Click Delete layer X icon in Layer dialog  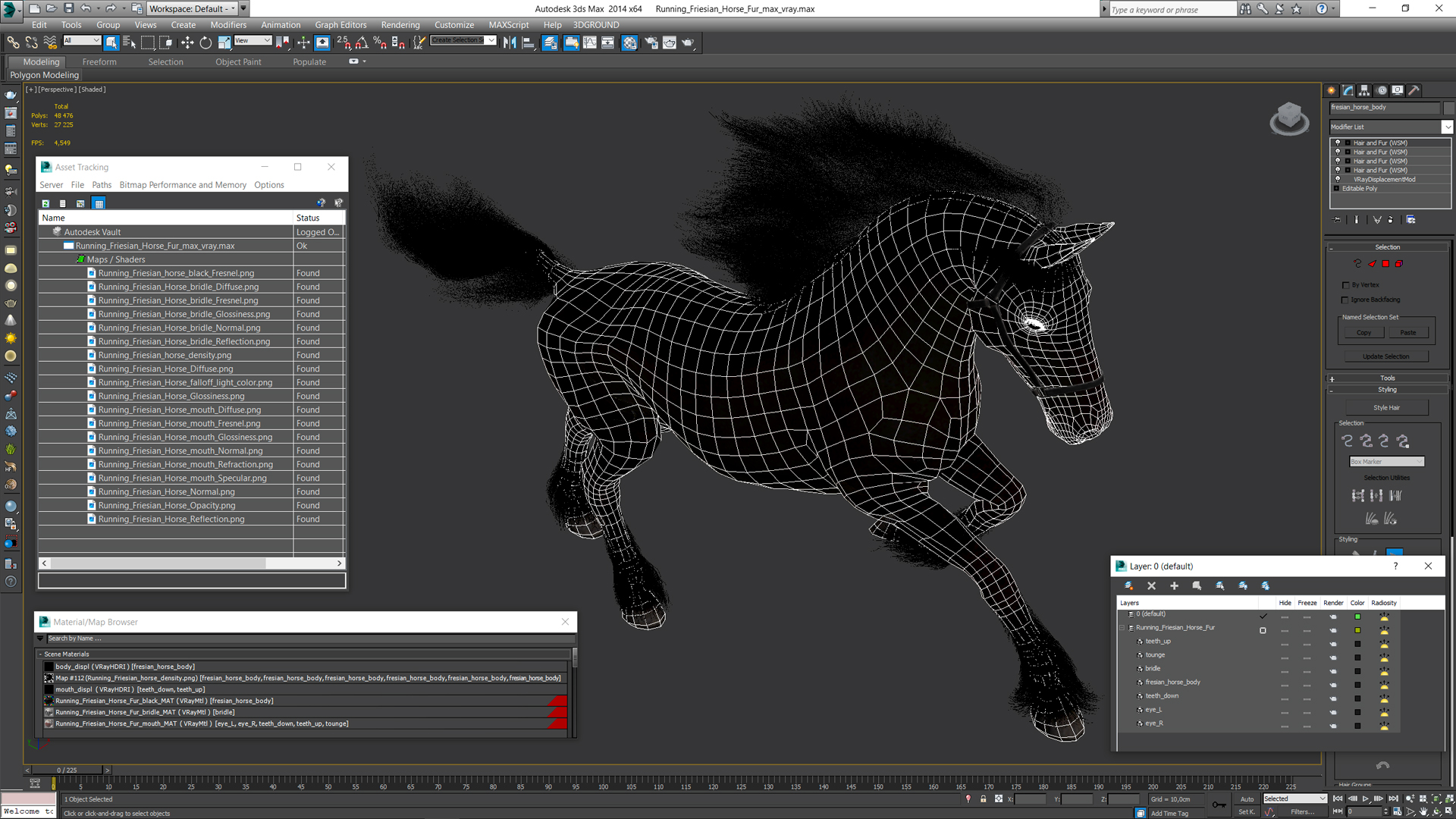coord(1151,585)
